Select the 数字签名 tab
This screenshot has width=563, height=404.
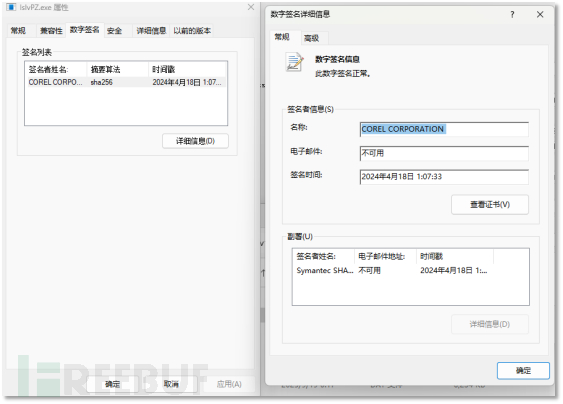85,30
